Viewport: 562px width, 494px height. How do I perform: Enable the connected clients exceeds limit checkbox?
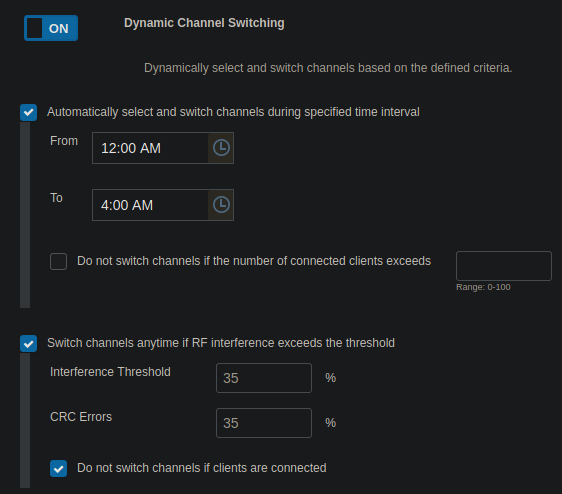pyautogui.click(x=58, y=261)
